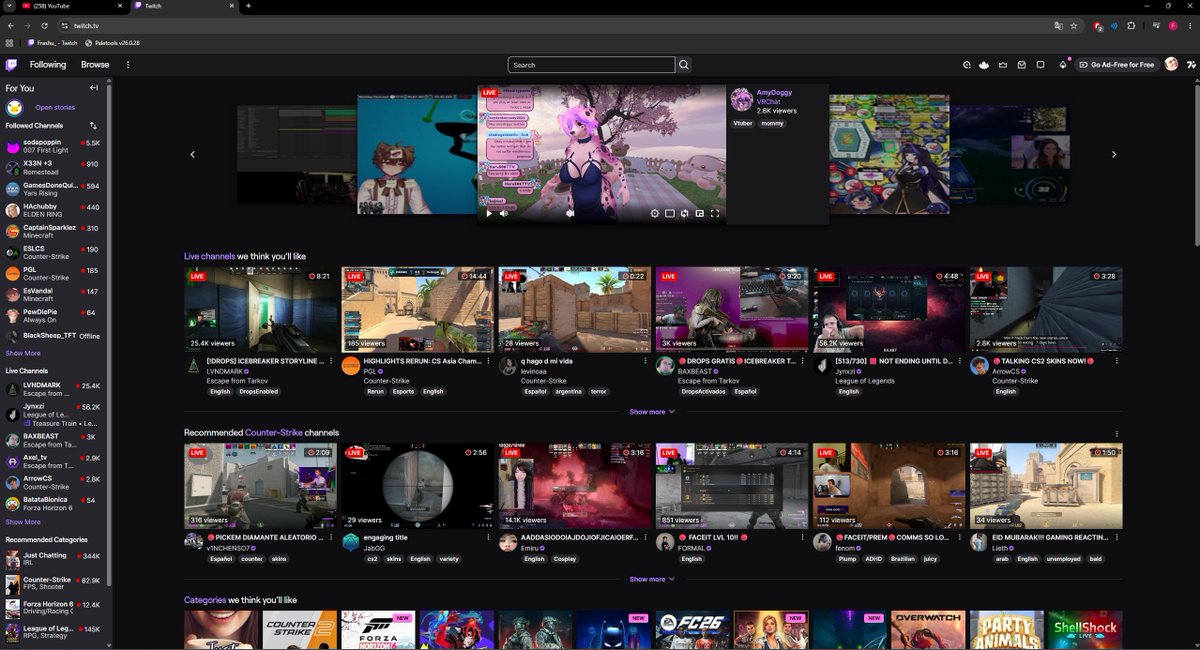Open Overwatch category cover

pos(928,630)
